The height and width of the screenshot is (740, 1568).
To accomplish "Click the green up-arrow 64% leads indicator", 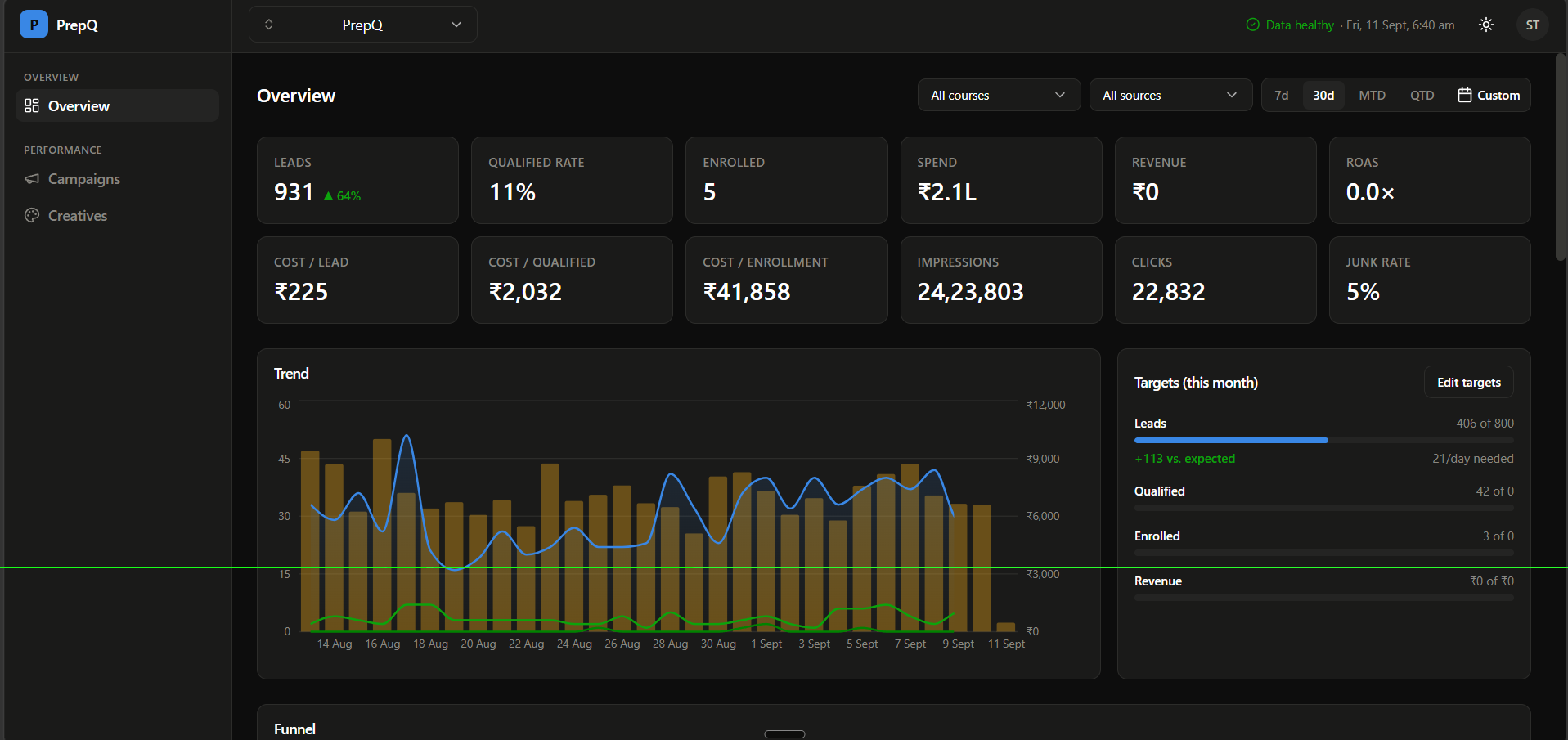I will (342, 196).
